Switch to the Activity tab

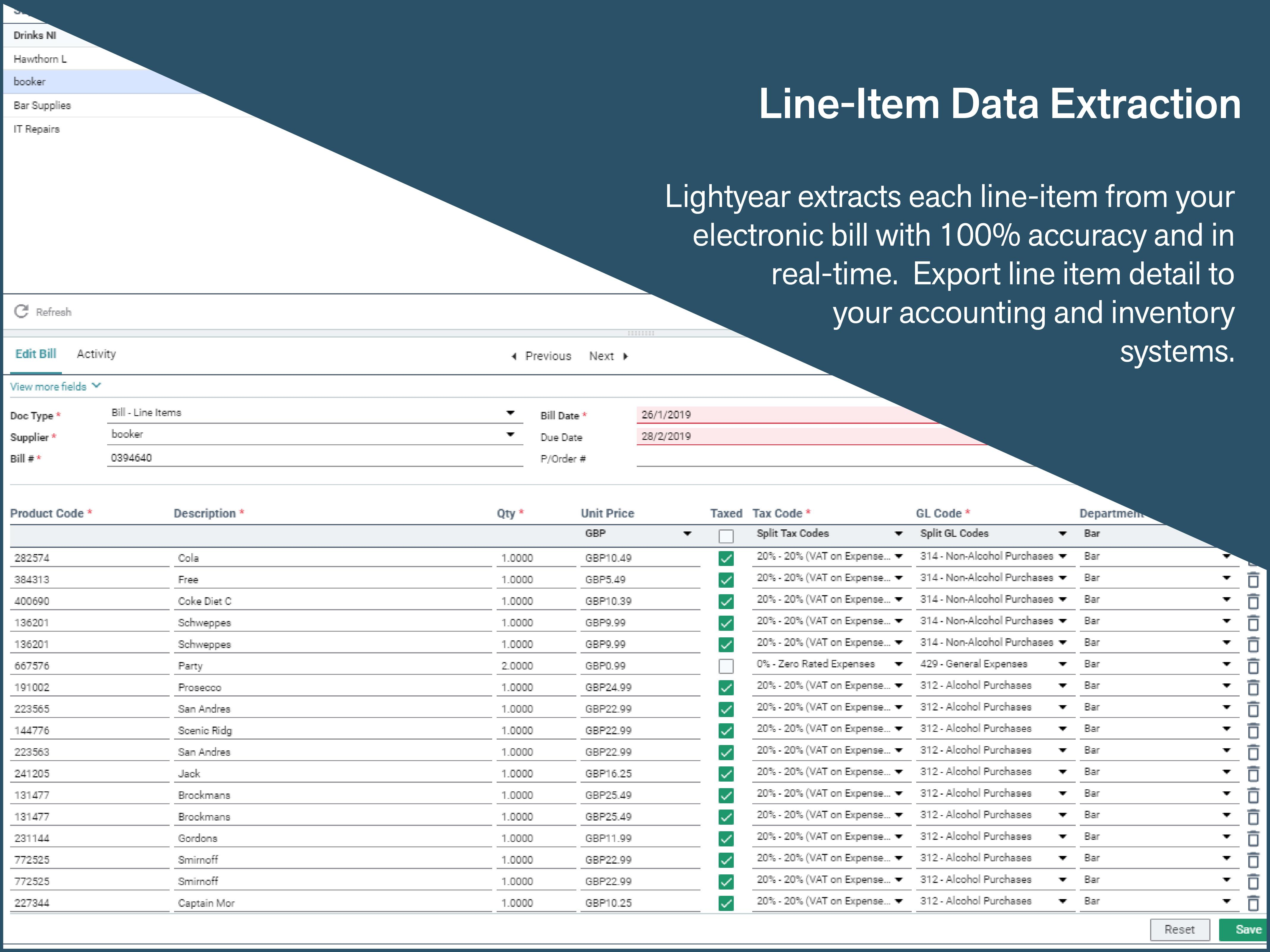96,354
